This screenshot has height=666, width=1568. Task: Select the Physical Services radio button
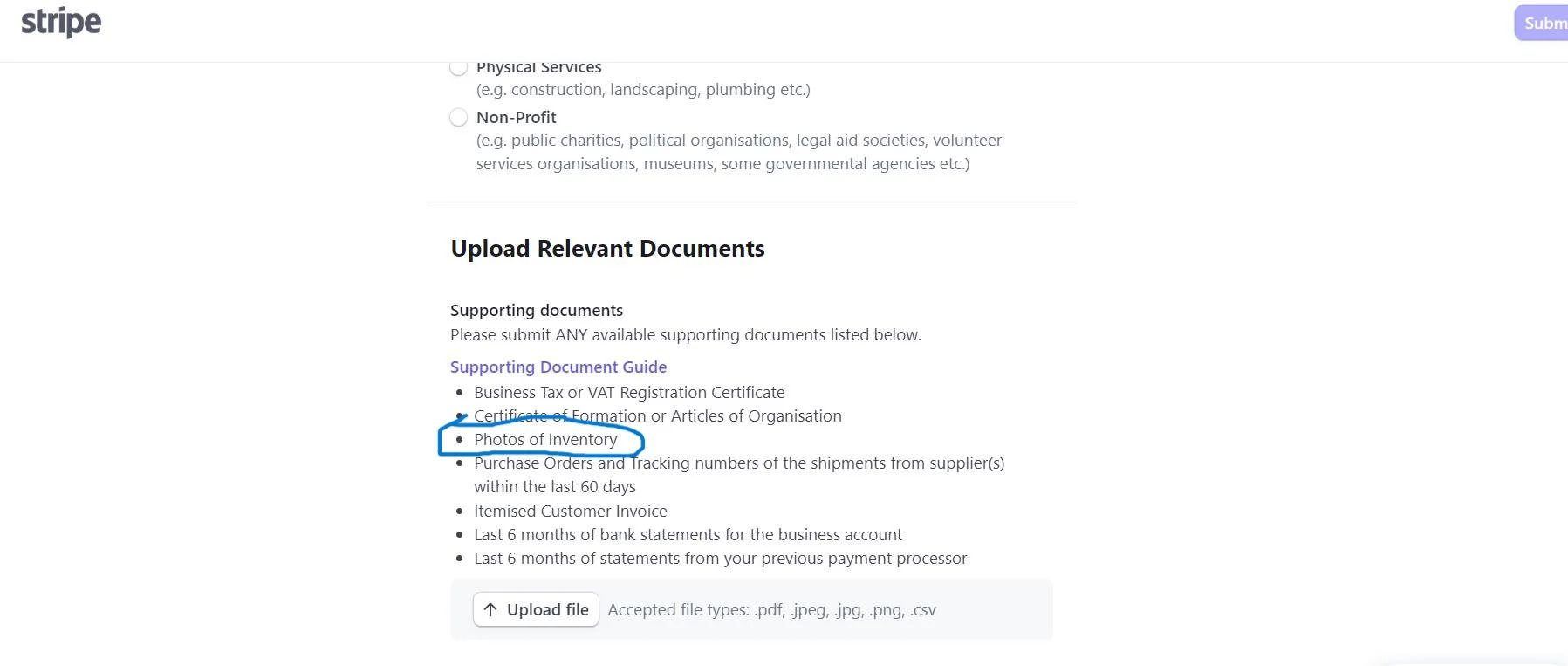point(458,67)
